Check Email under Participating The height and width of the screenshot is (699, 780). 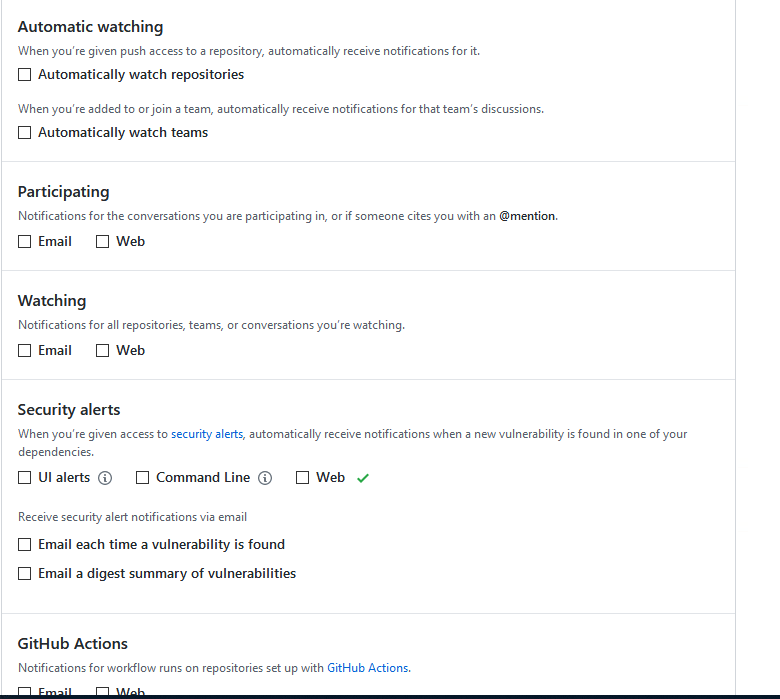(x=24, y=241)
